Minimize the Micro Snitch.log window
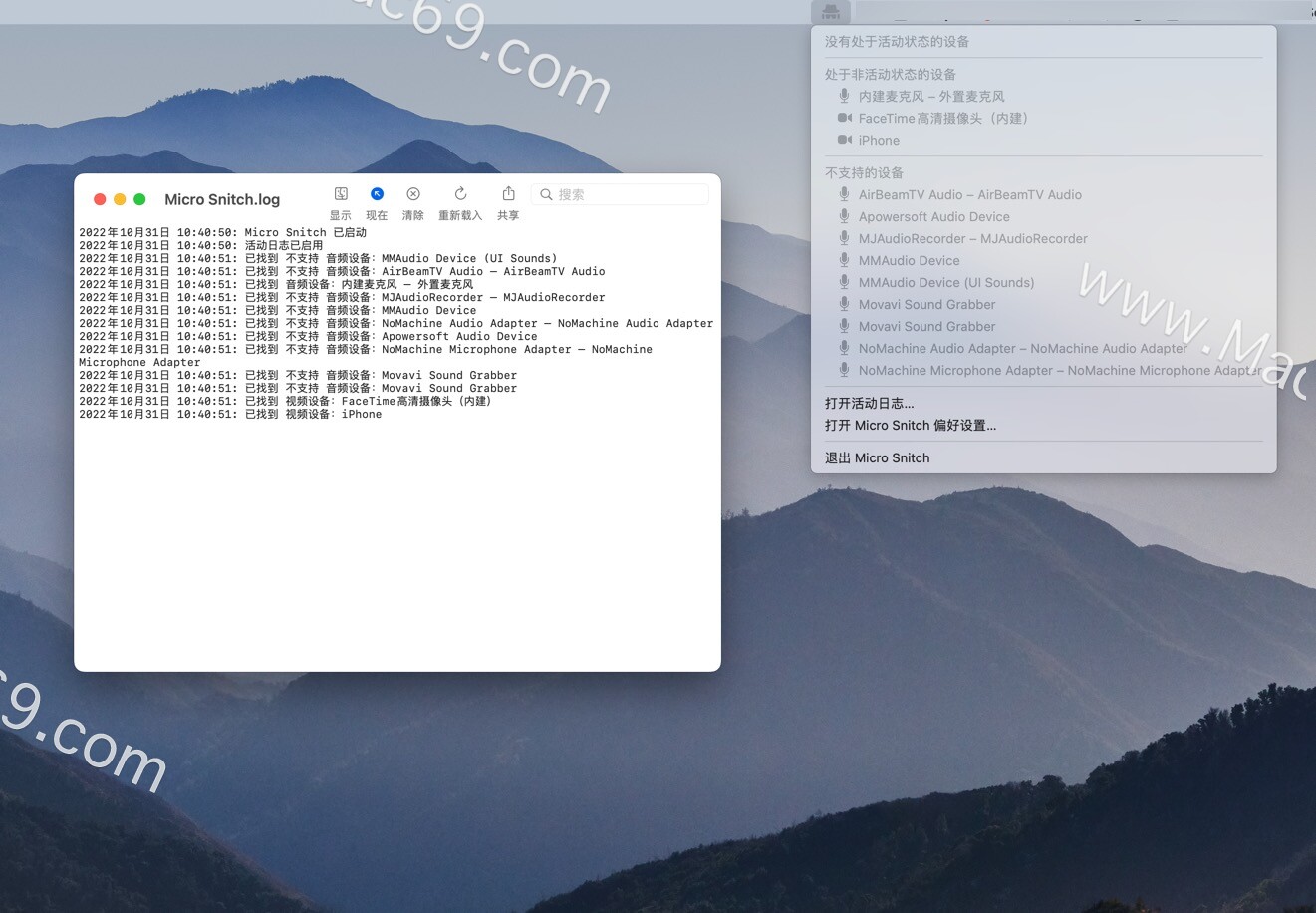Screen dimensions: 1316x913 click(120, 199)
